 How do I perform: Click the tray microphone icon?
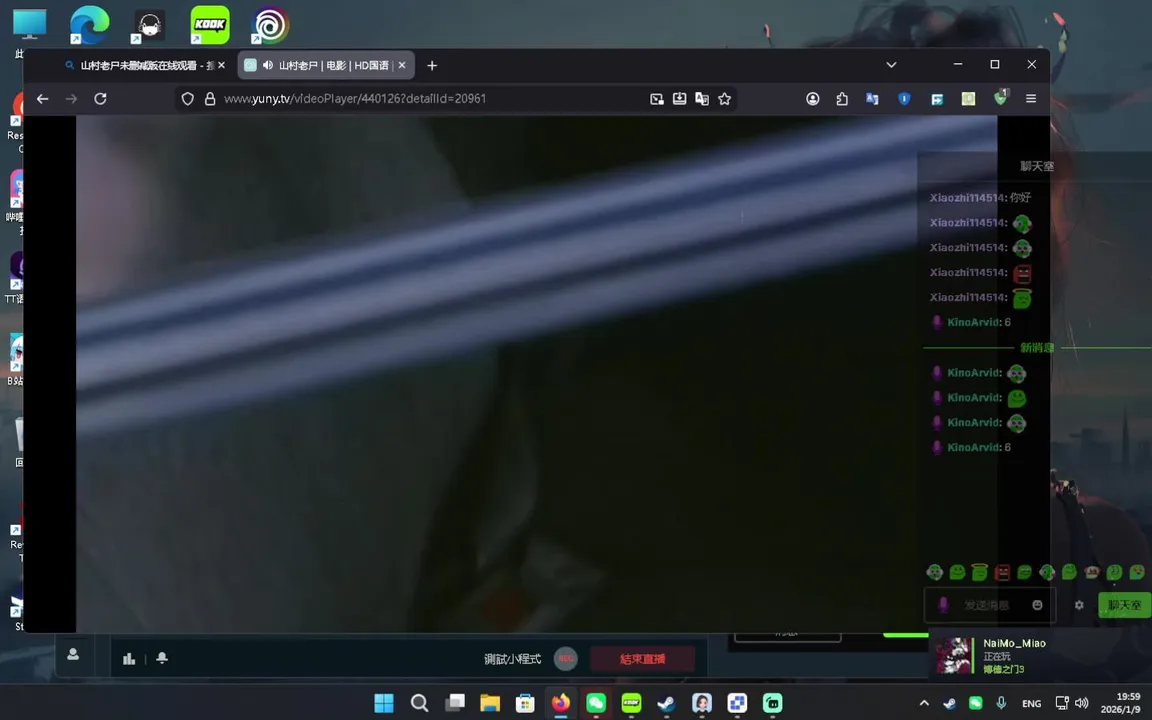coord(1001,703)
